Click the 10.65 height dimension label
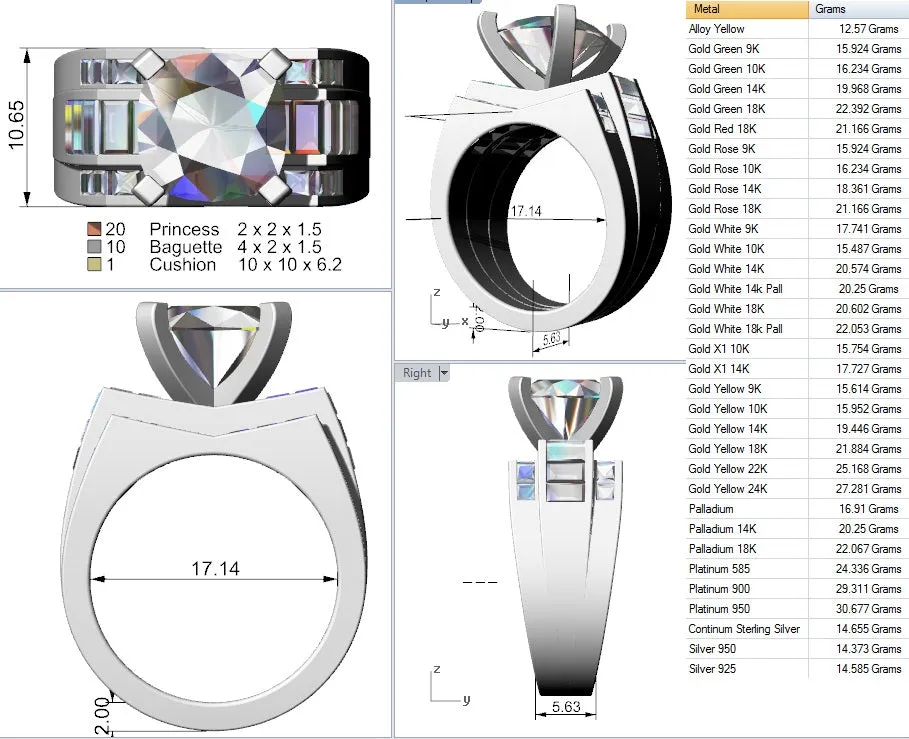909x739 pixels. (x=16, y=125)
